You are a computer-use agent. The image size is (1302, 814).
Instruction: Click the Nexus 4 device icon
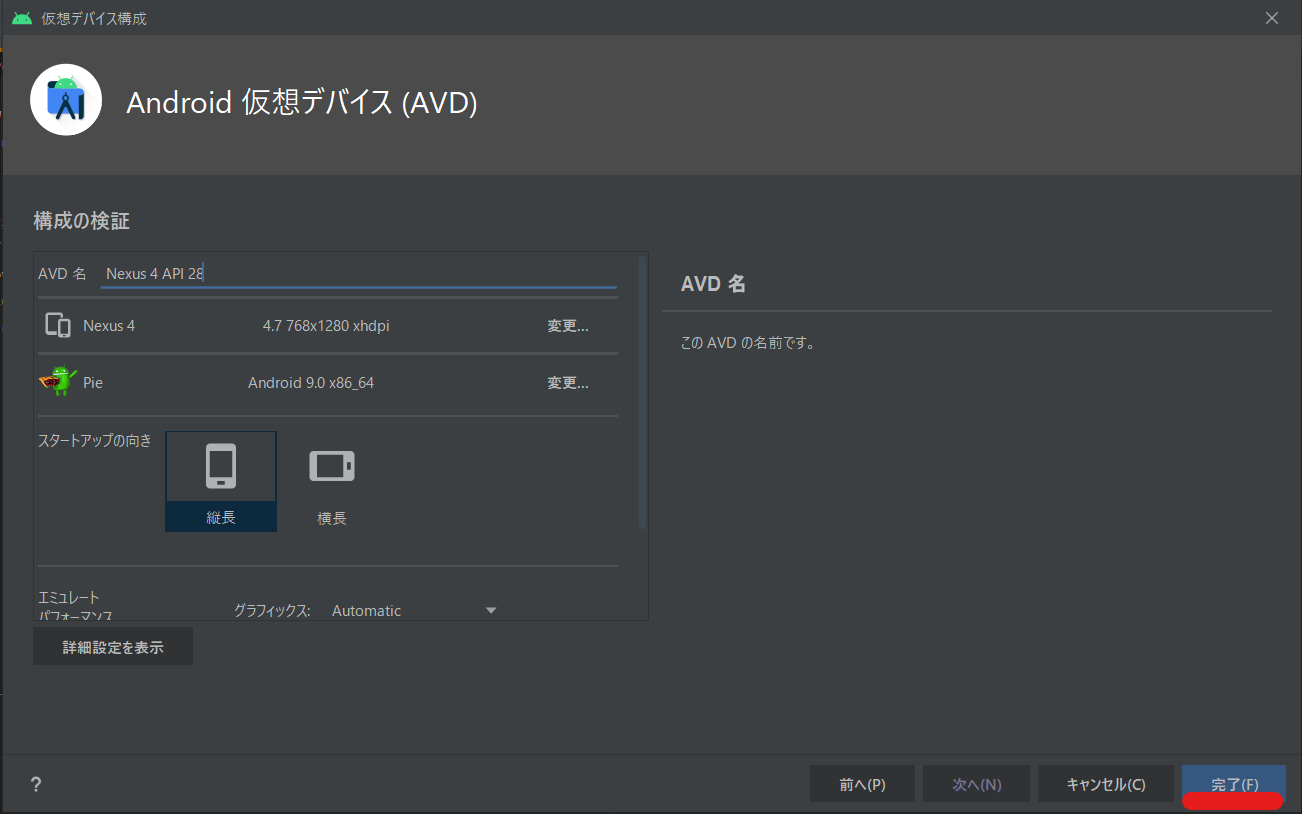coord(58,325)
